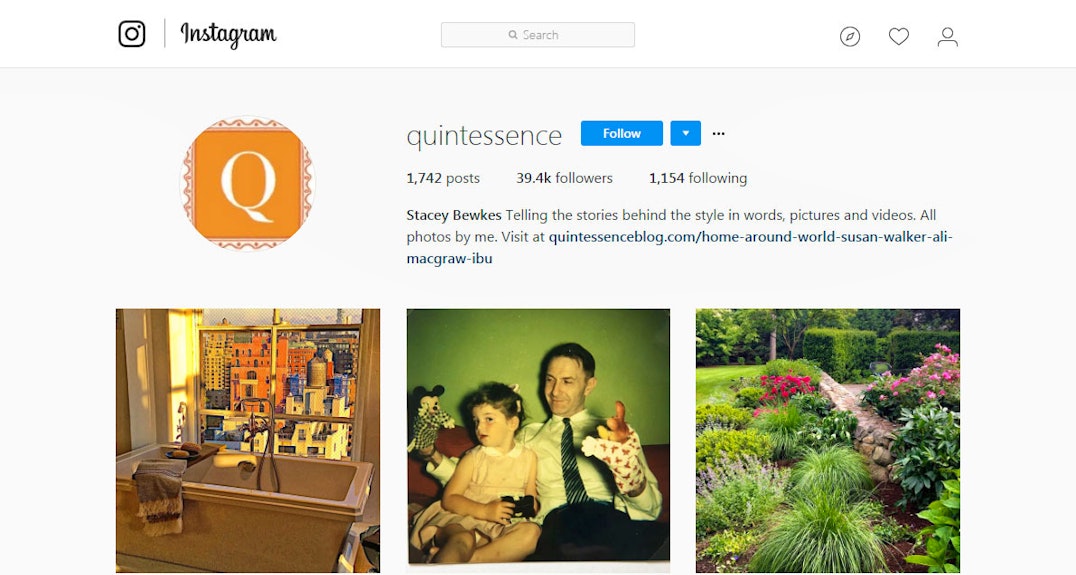Click the Instagram camera logo icon
Viewport: 1076px width, 575px height.
tap(132, 34)
